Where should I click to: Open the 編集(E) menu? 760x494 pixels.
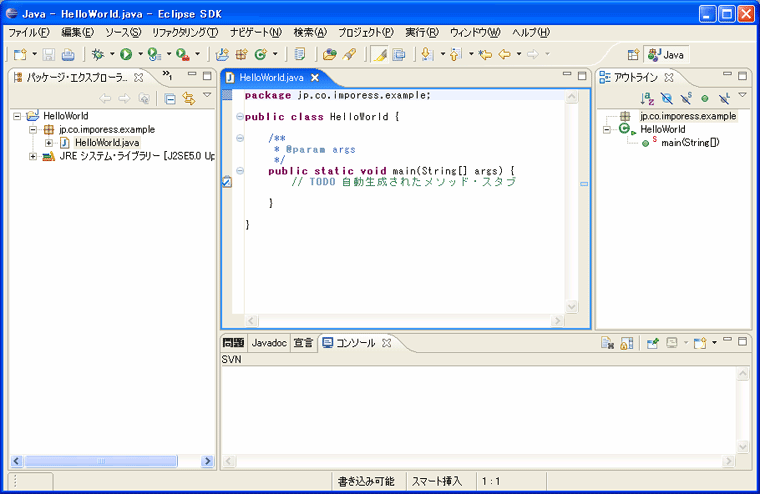(78, 32)
